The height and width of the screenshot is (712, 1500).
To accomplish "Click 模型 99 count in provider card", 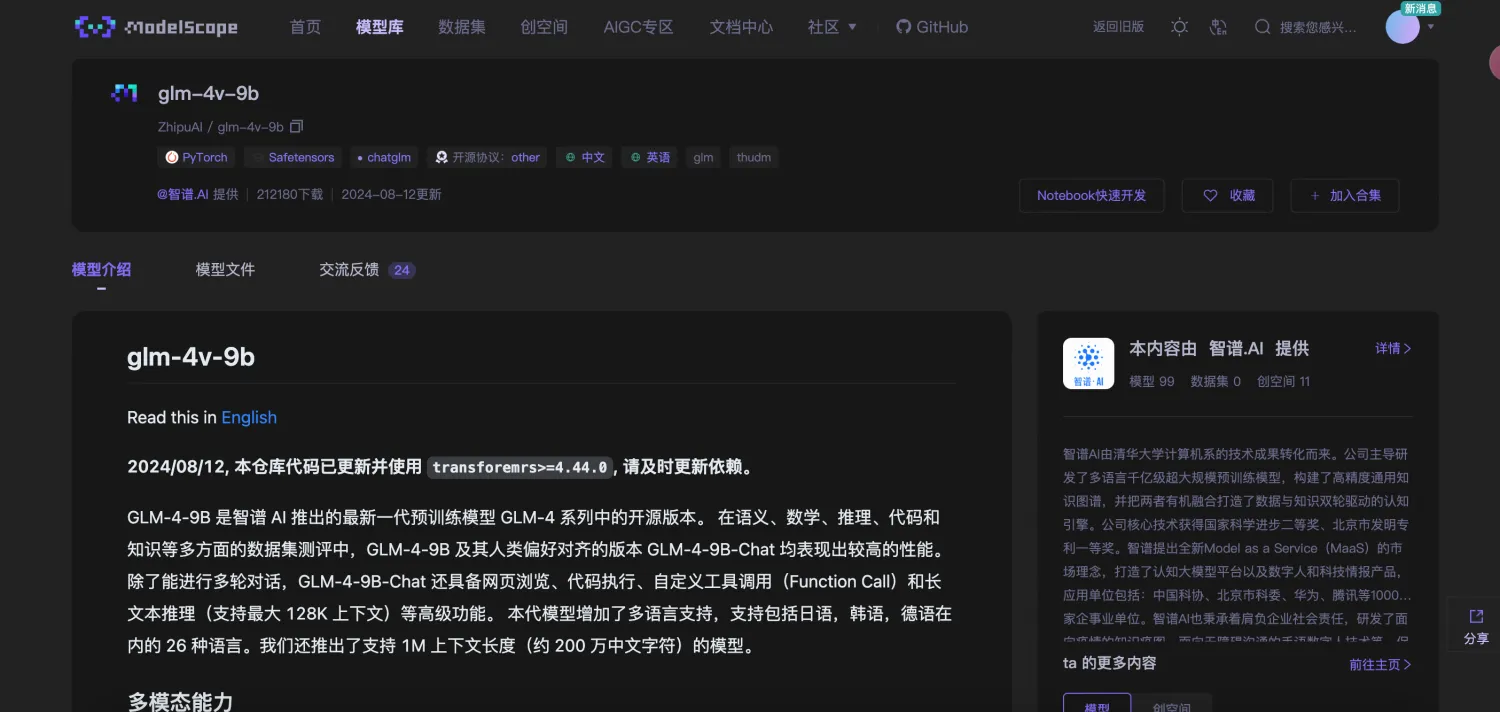I will [x=1152, y=381].
